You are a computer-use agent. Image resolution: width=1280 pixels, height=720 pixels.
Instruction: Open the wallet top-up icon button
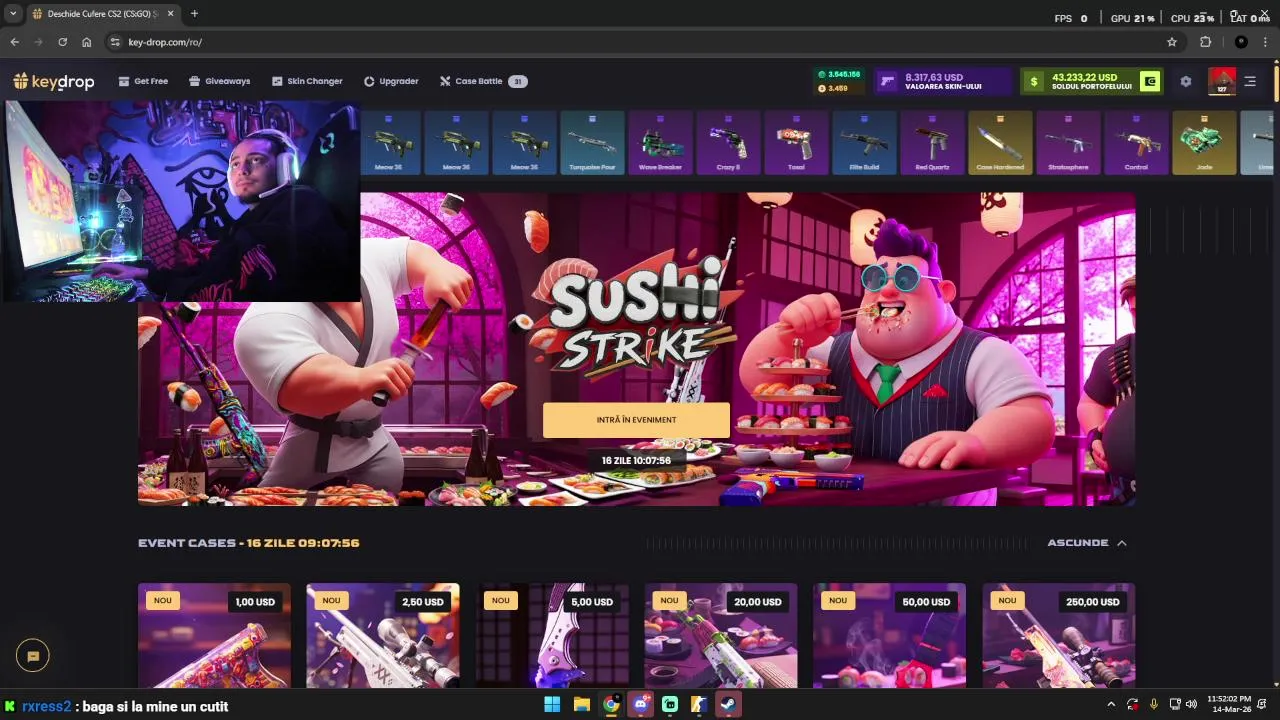(x=1150, y=82)
